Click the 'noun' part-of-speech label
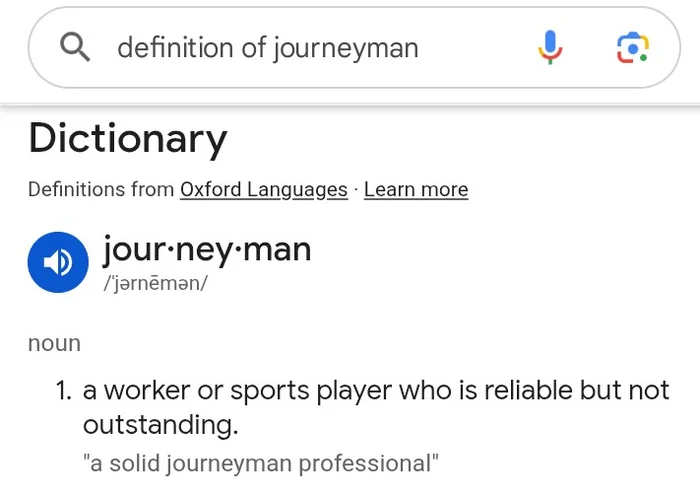The width and height of the screenshot is (700, 498). point(54,343)
